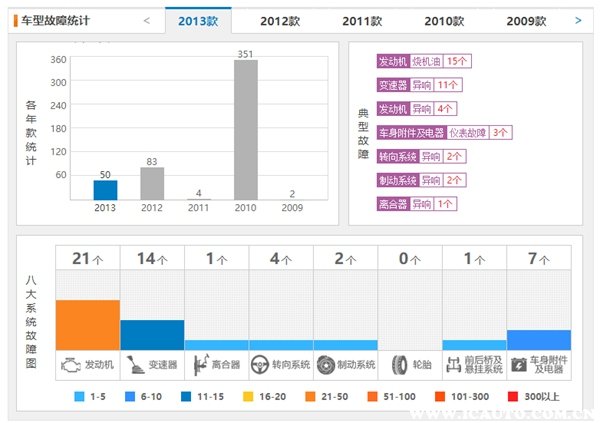Select the steering system (转向系统) wheel icon
This screenshot has height=423, width=600.
pos(262,364)
